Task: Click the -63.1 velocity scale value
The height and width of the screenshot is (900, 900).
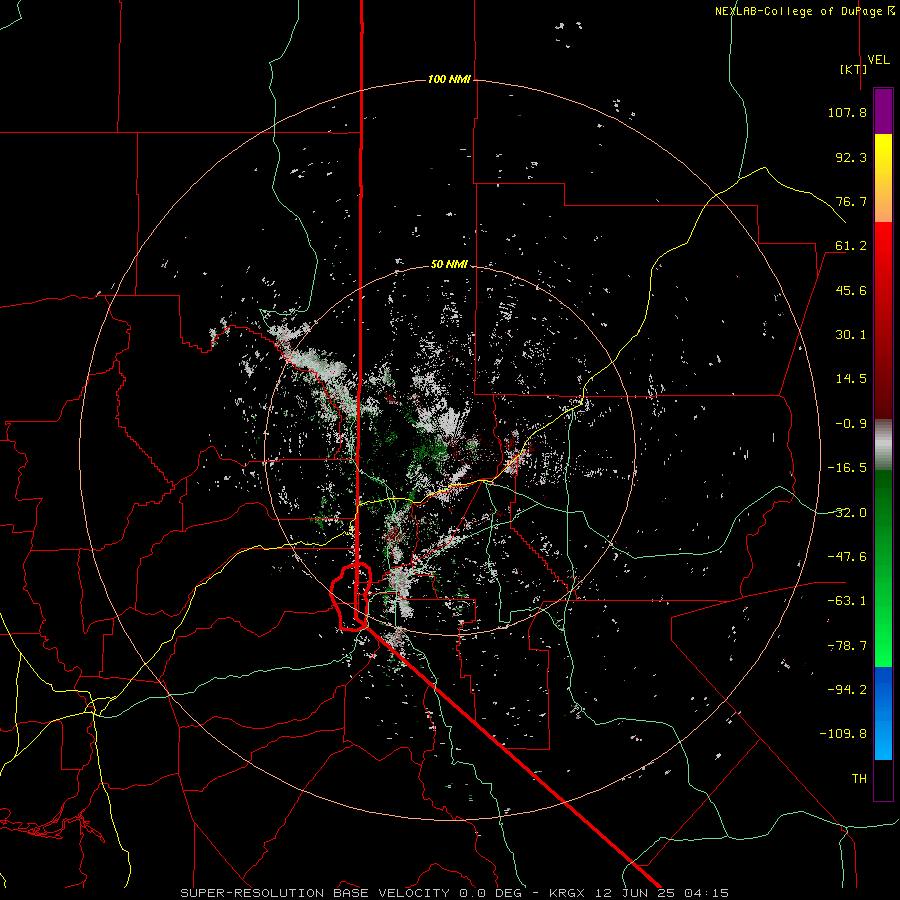Action: coord(847,601)
